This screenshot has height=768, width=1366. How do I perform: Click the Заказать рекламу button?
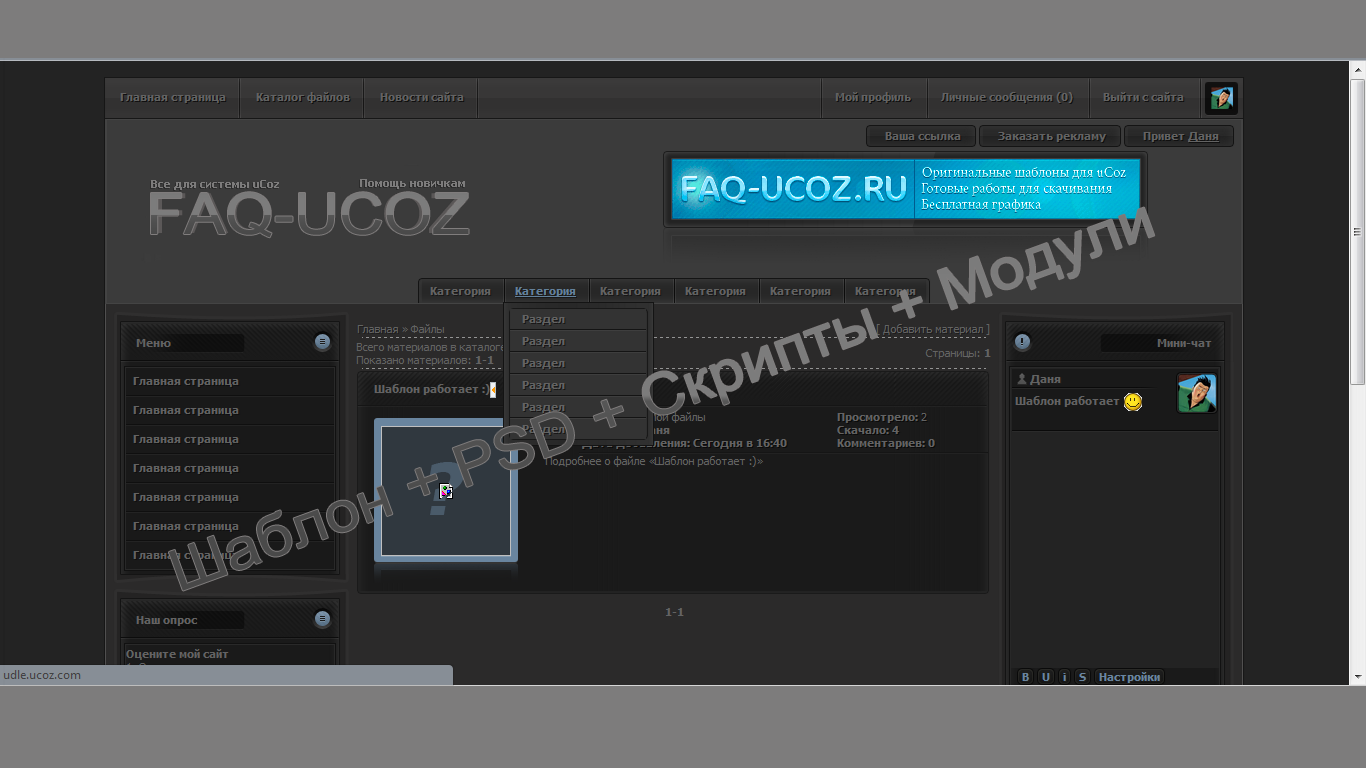[x=1051, y=136]
